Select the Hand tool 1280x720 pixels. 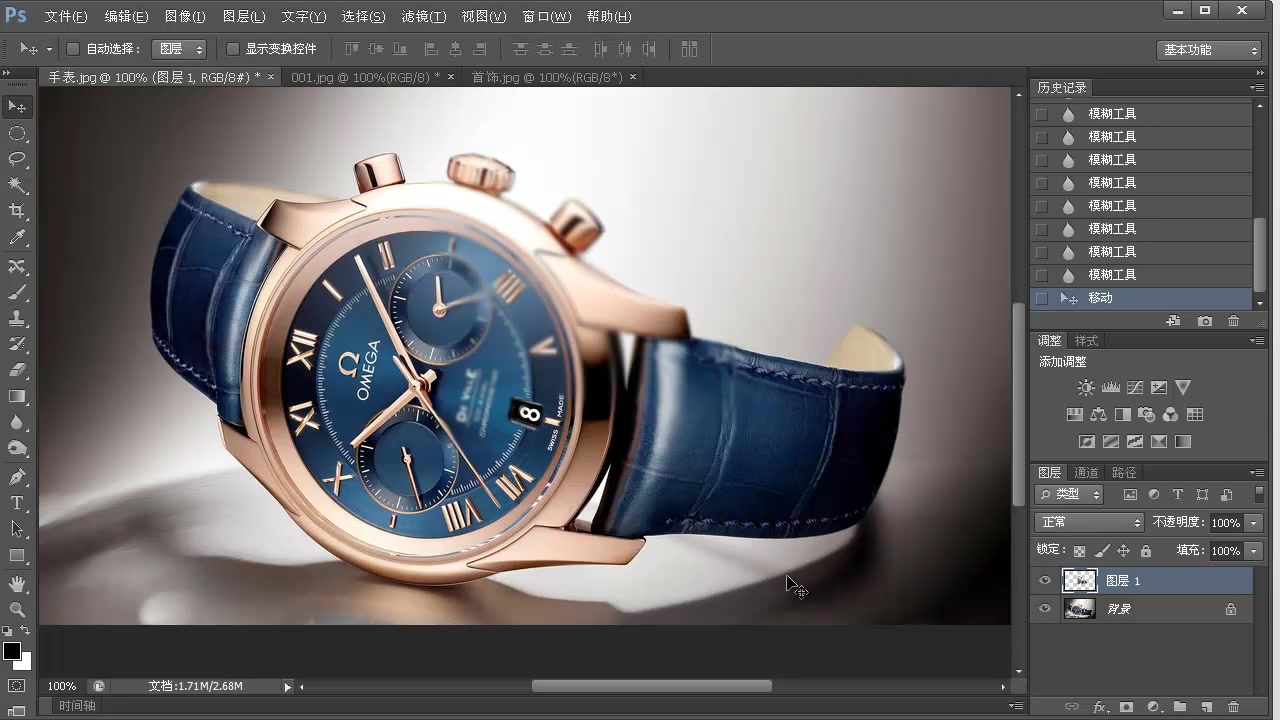point(17,583)
